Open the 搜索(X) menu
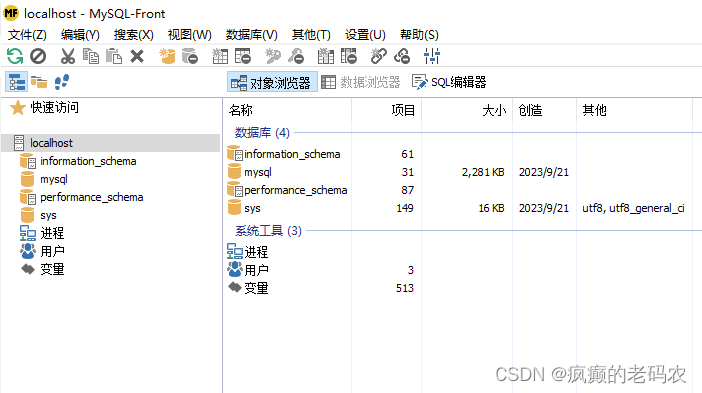 (133, 35)
